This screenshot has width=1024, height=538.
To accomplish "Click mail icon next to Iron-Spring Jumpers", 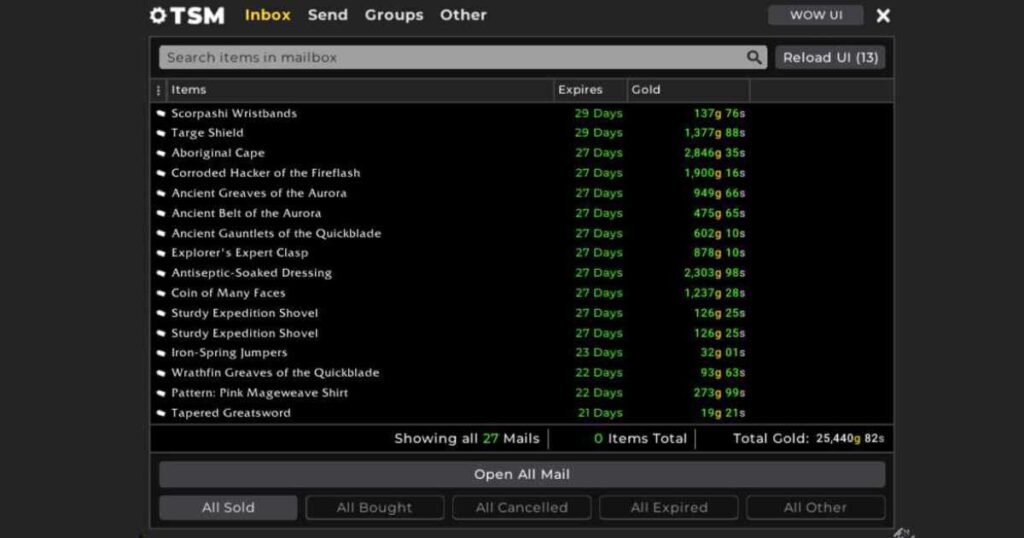I will click(161, 354).
